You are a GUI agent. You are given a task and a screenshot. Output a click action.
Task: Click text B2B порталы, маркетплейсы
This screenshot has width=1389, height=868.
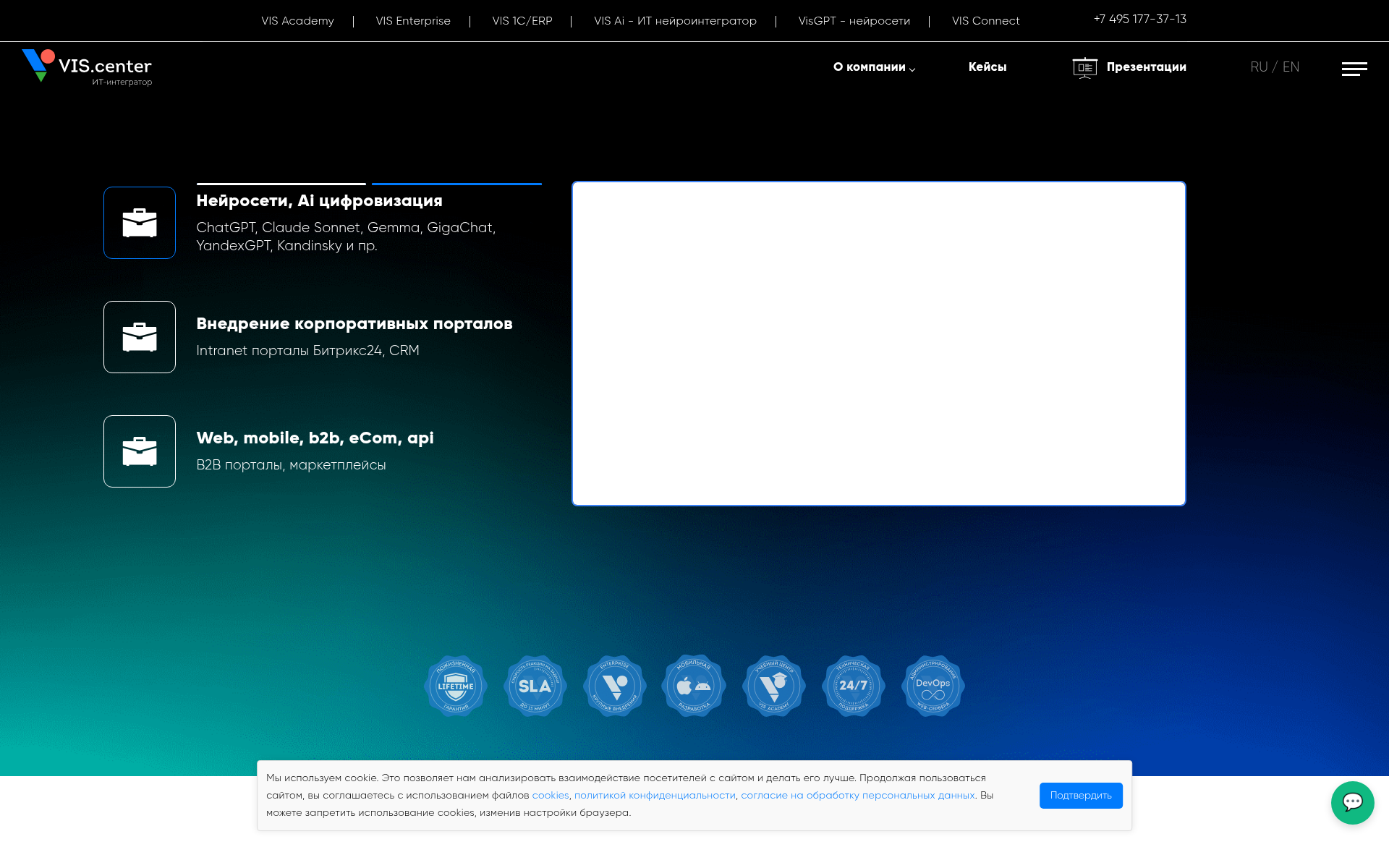click(x=291, y=465)
